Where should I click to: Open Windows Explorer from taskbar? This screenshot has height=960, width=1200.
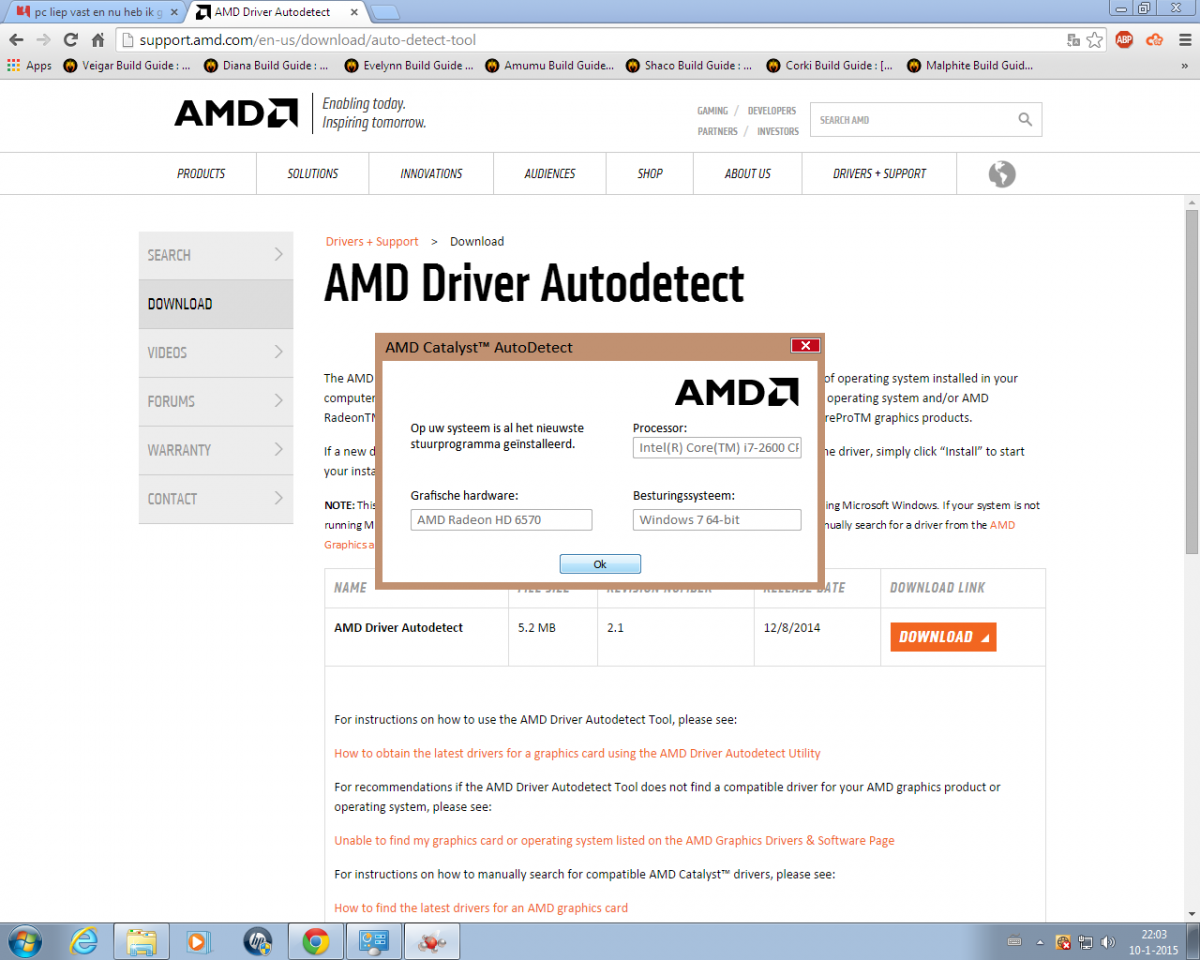tap(141, 941)
